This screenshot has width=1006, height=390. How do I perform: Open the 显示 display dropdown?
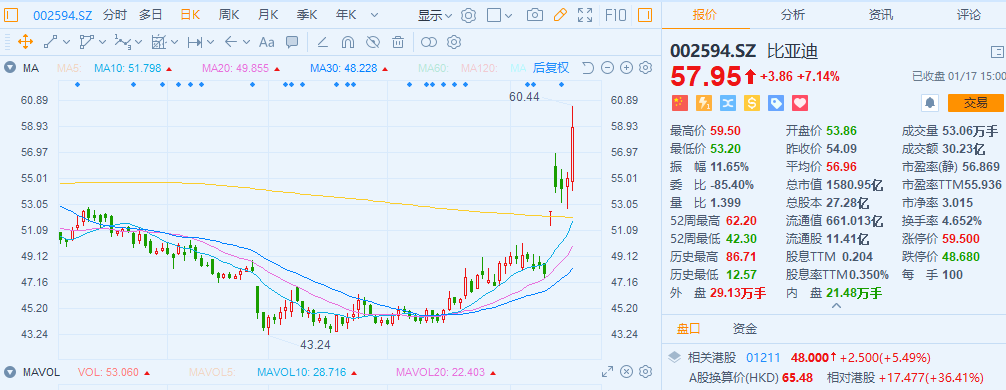[x=435, y=15]
